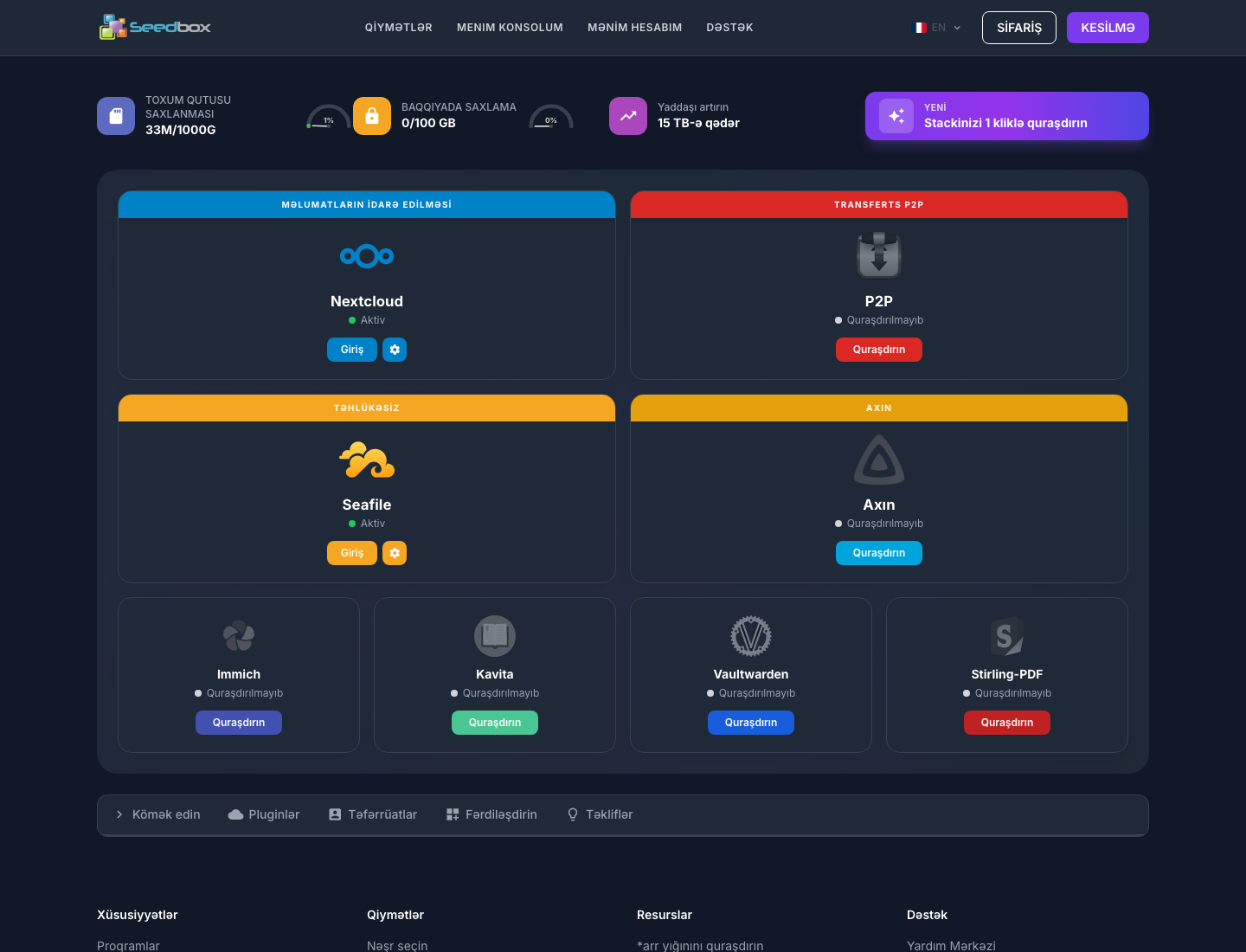
Task: Open Seafile settings gear
Action: pos(395,553)
